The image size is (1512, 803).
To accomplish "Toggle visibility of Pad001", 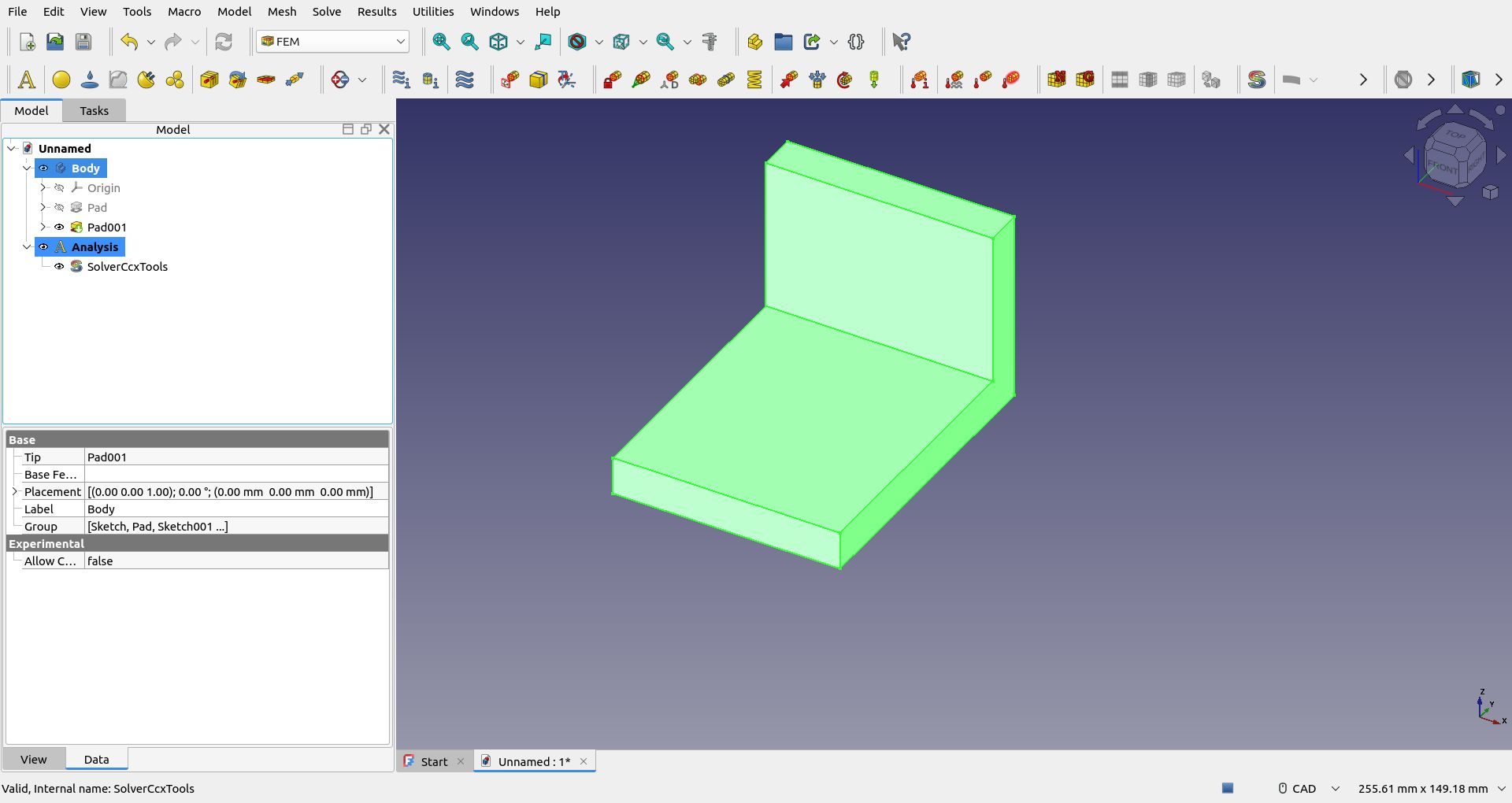I will [x=59, y=228].
